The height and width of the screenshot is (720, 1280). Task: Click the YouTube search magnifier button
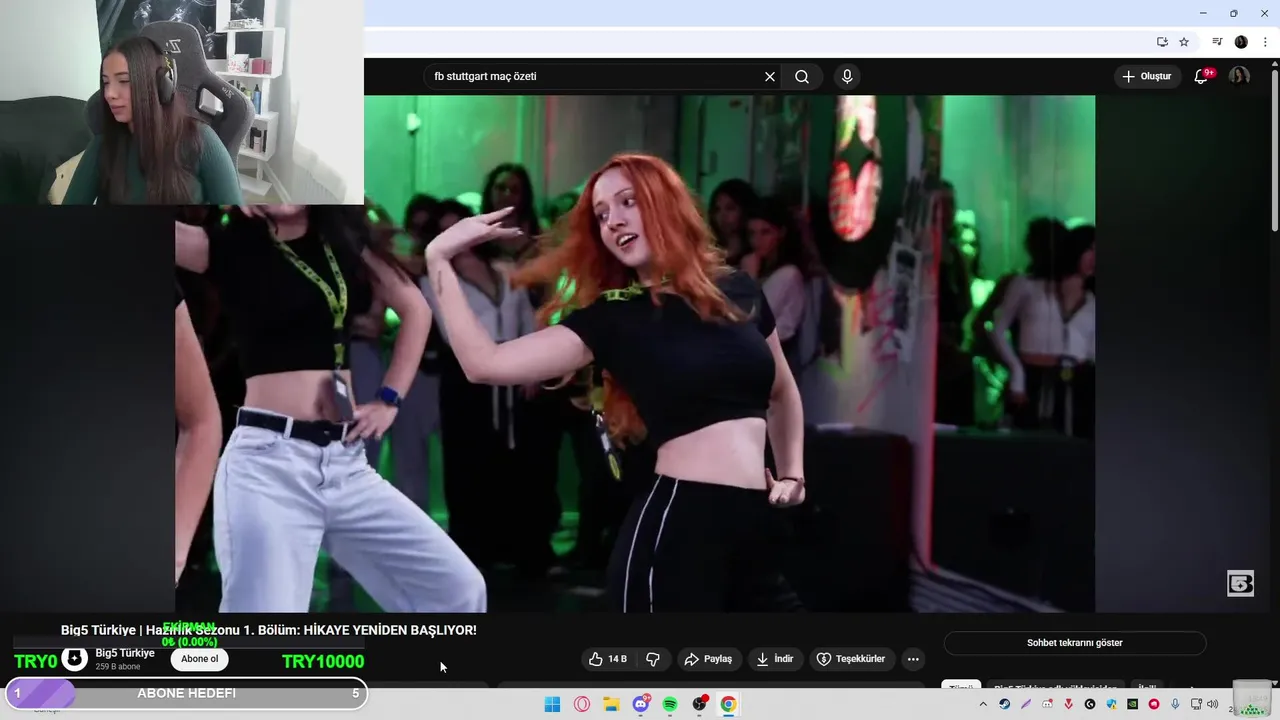click(802, 77)
